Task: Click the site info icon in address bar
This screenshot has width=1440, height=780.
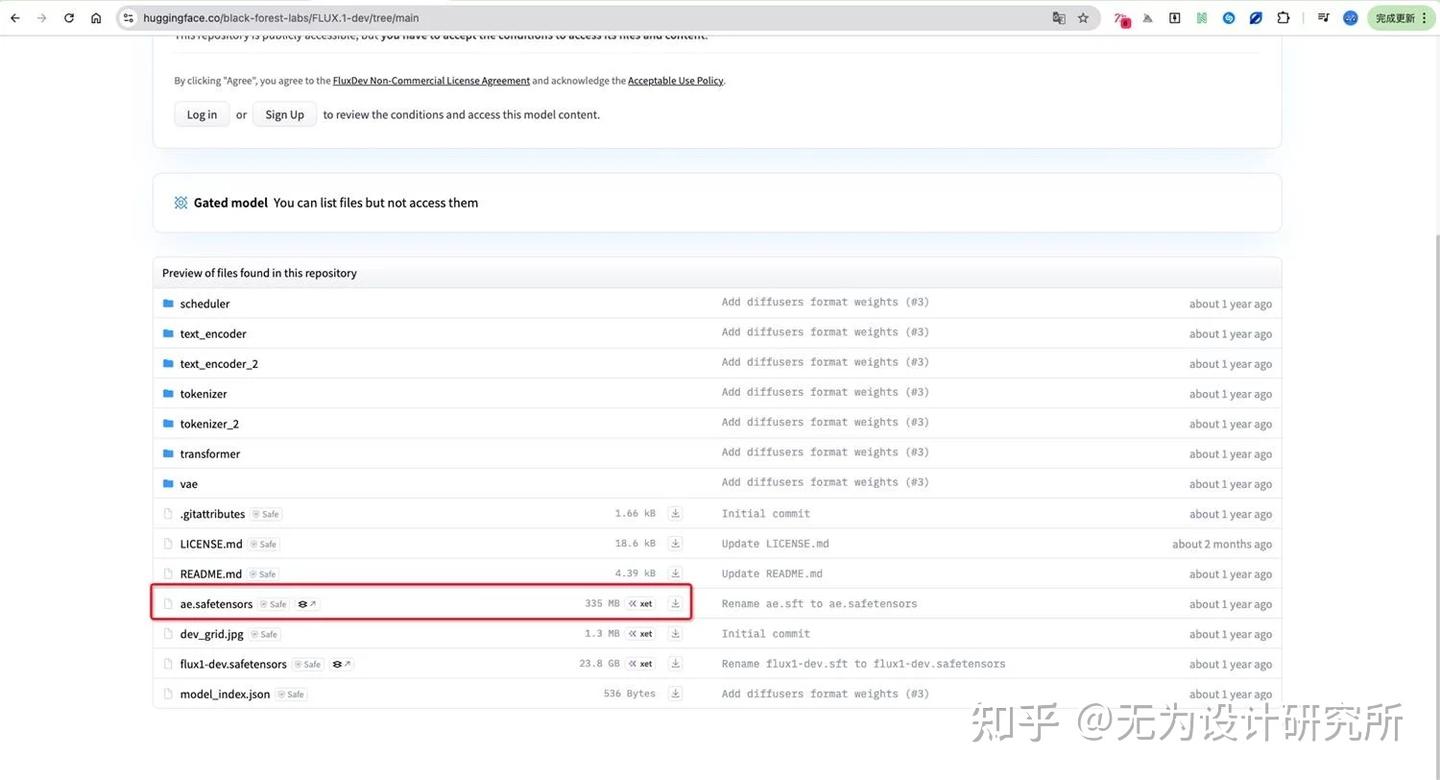Action: (128, 18)
